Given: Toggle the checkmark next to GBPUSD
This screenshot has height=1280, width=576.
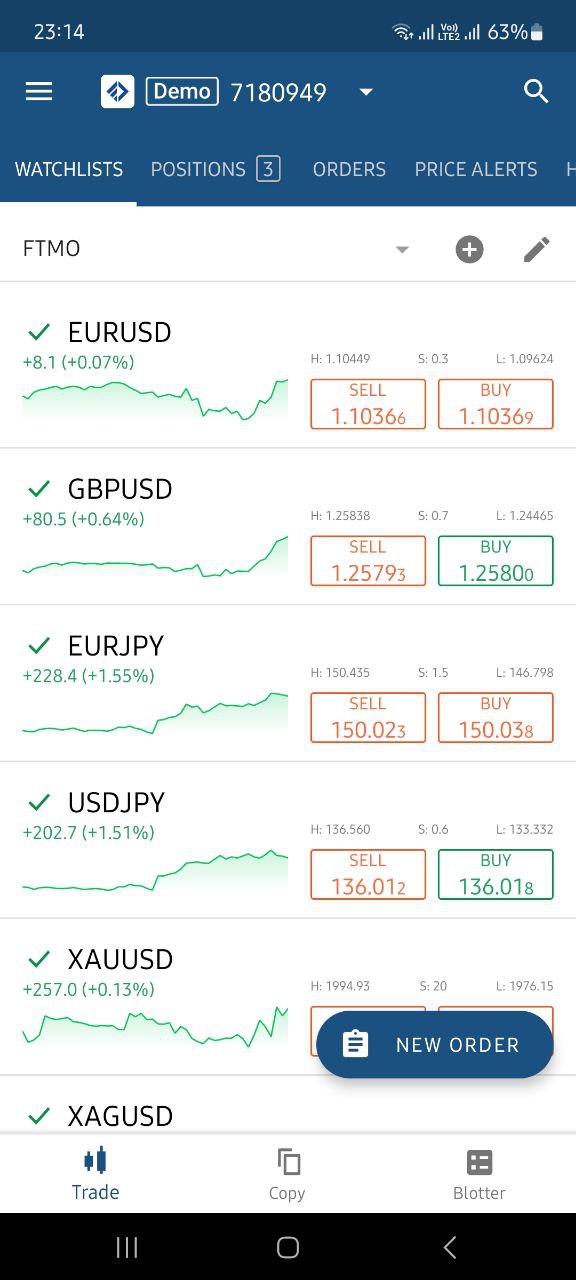Looking at the screenshot, I should [39, 489].
